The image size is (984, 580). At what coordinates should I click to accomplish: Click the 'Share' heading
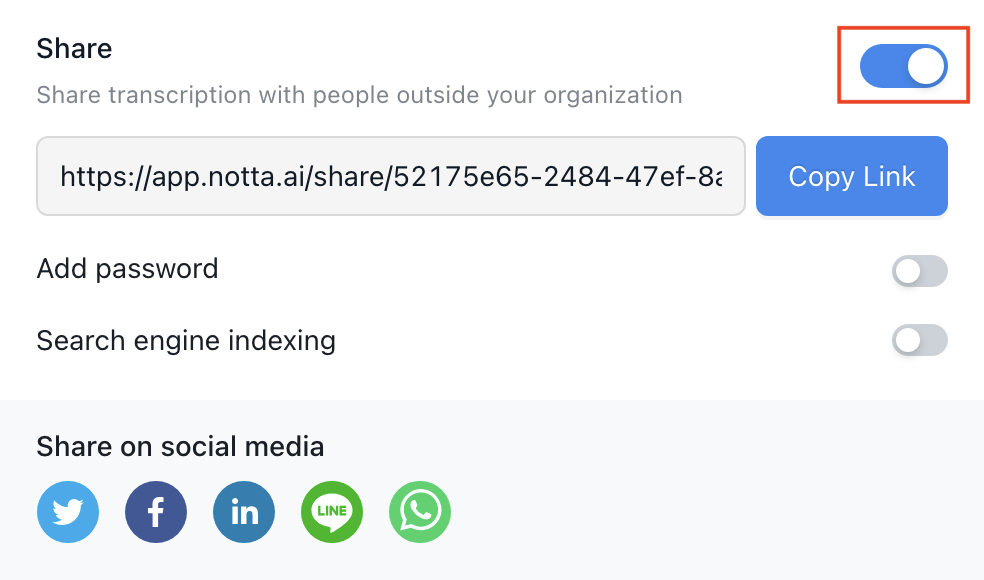74,47
